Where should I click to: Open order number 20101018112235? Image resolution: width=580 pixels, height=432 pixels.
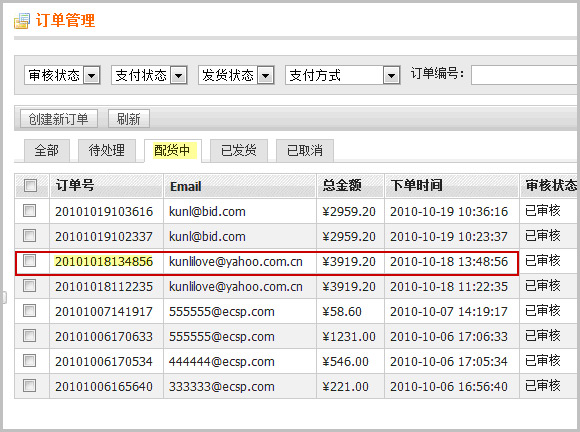104,287
